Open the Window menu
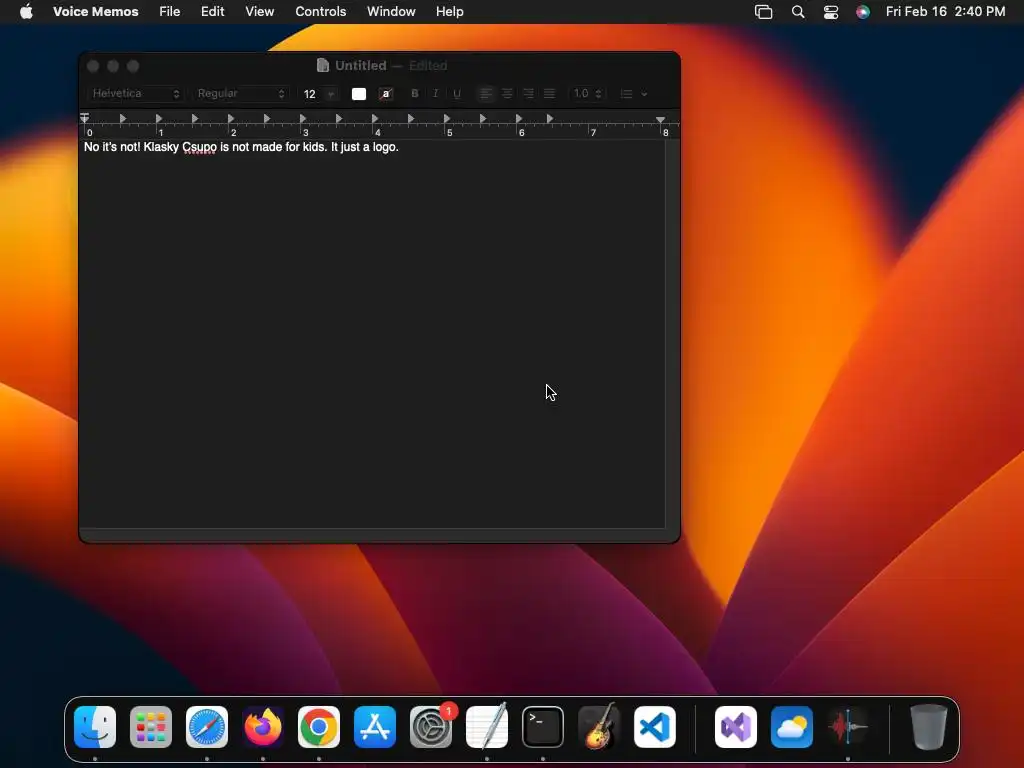The height and width of the screenshot is (768, 1024). 391,11
